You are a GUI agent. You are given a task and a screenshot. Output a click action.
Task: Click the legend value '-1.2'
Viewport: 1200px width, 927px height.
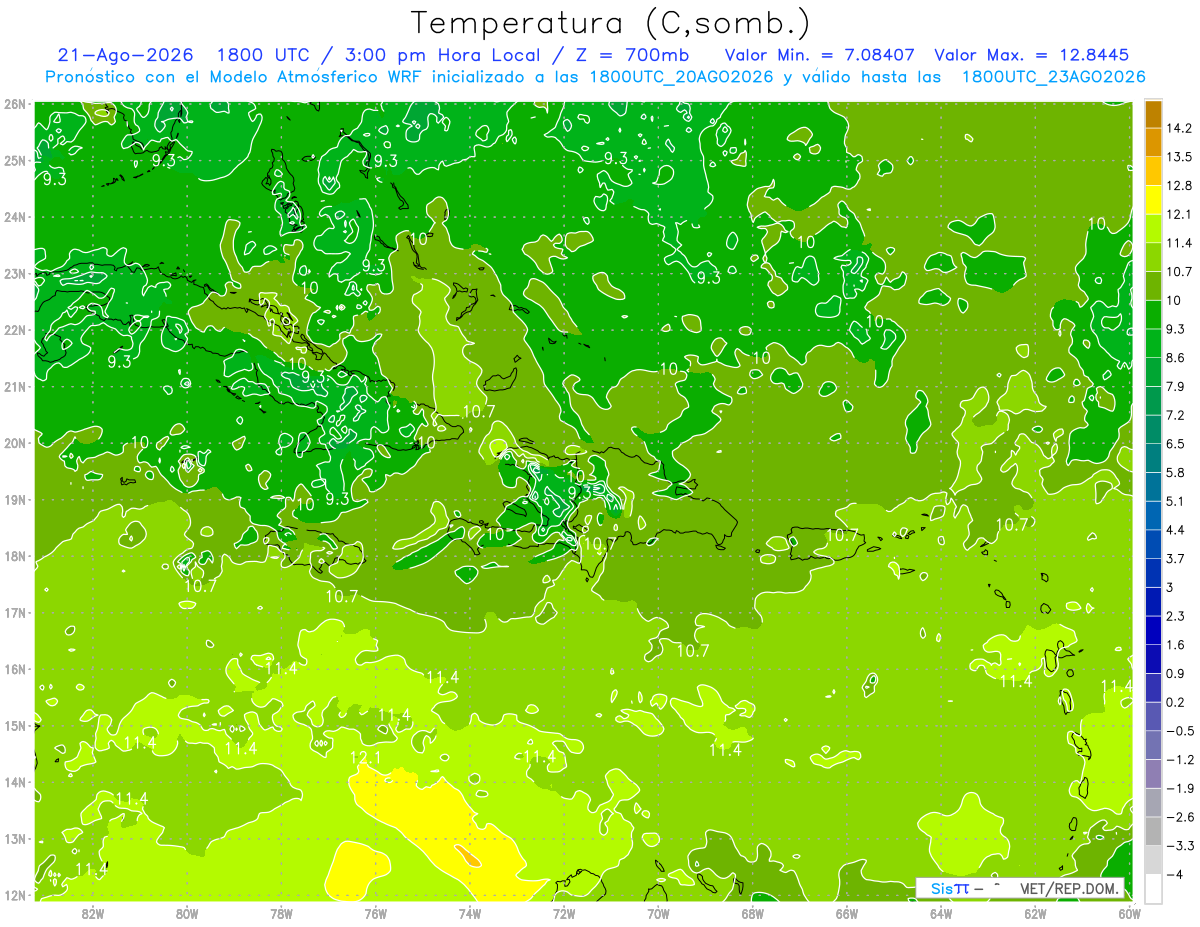[1180, 760]
